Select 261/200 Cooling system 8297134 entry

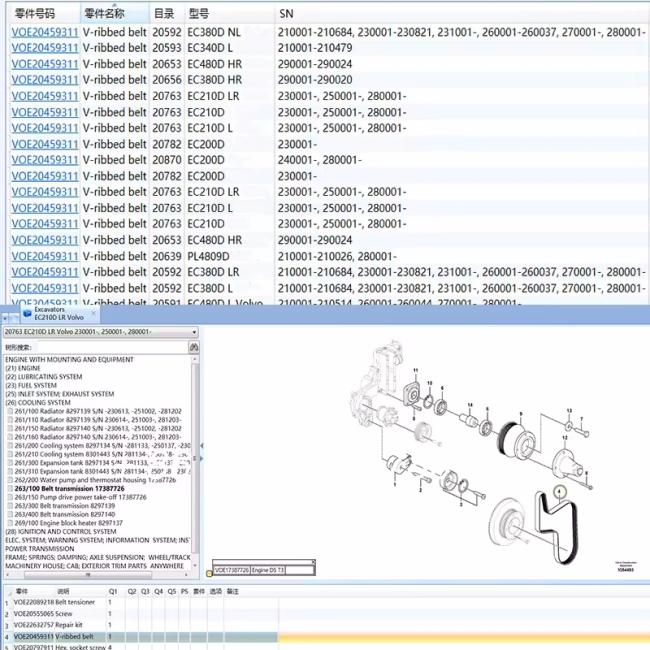[x=102, y=446]
